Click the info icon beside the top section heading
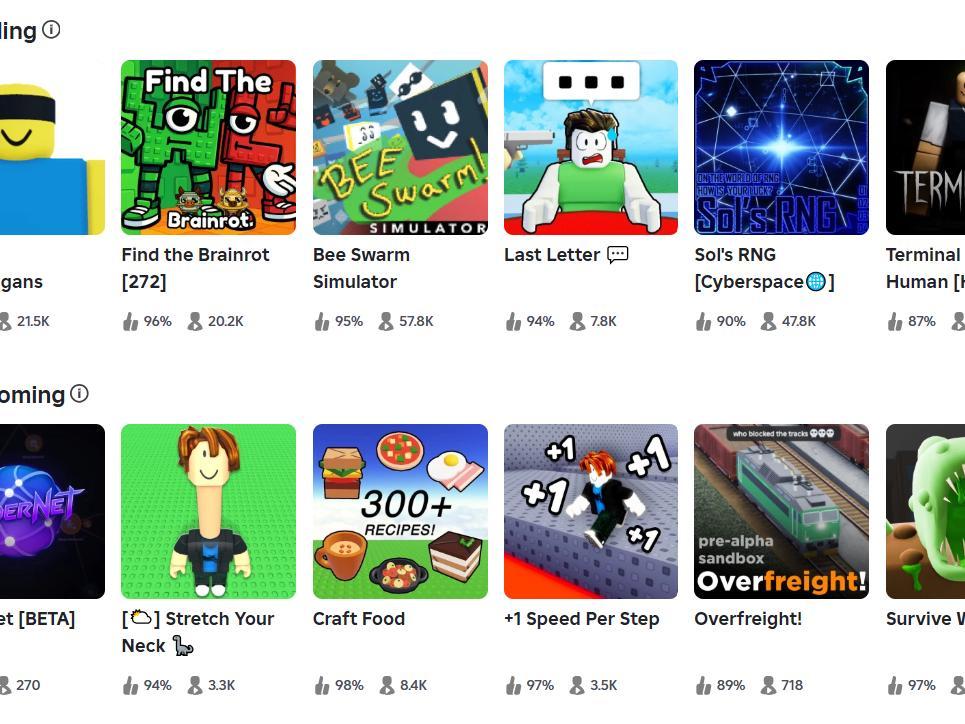The image size is (965, 724). click(x=52, y=29)
